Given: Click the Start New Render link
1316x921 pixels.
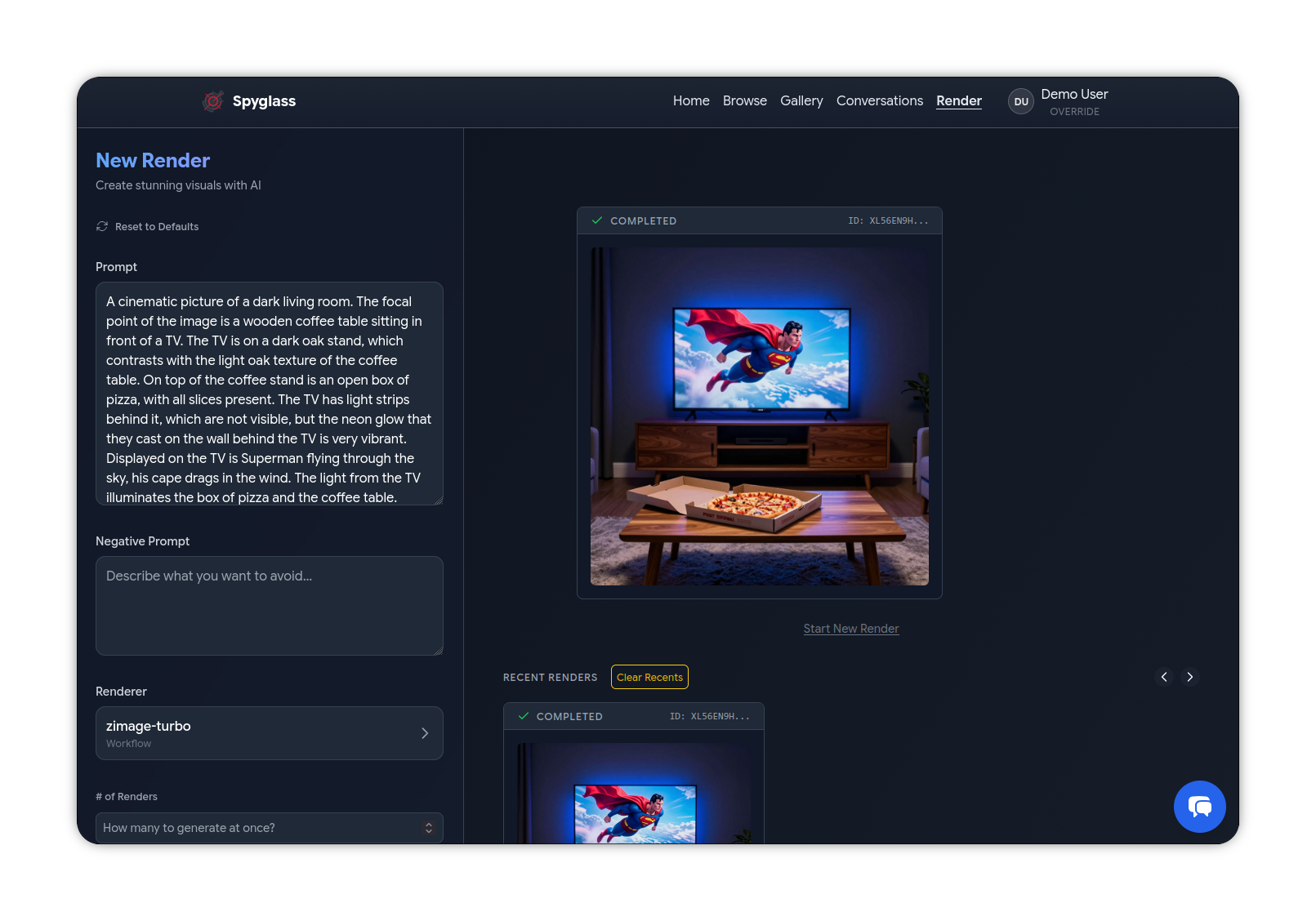Looking at the screenshot, I should click(x=850, y=629).
